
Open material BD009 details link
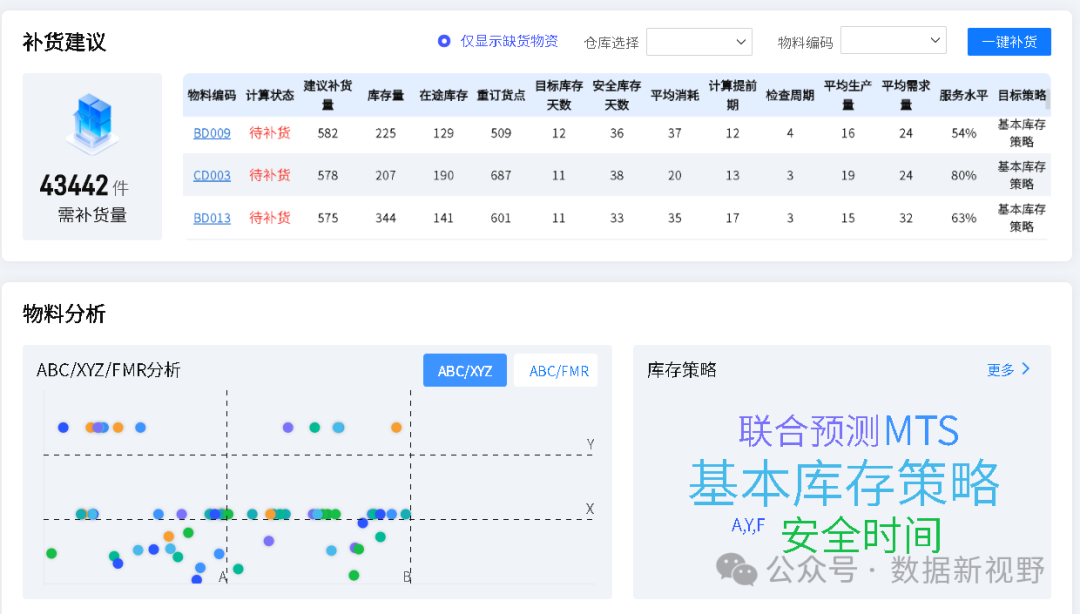(x=211, y=132)
